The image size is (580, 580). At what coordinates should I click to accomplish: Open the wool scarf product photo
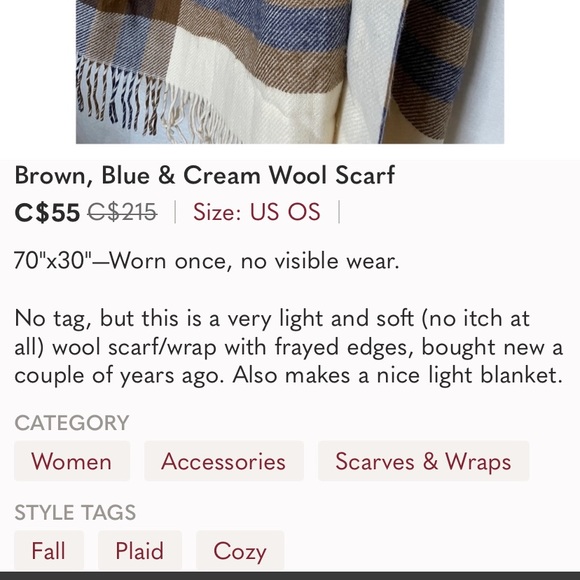(x=290, y=72)
